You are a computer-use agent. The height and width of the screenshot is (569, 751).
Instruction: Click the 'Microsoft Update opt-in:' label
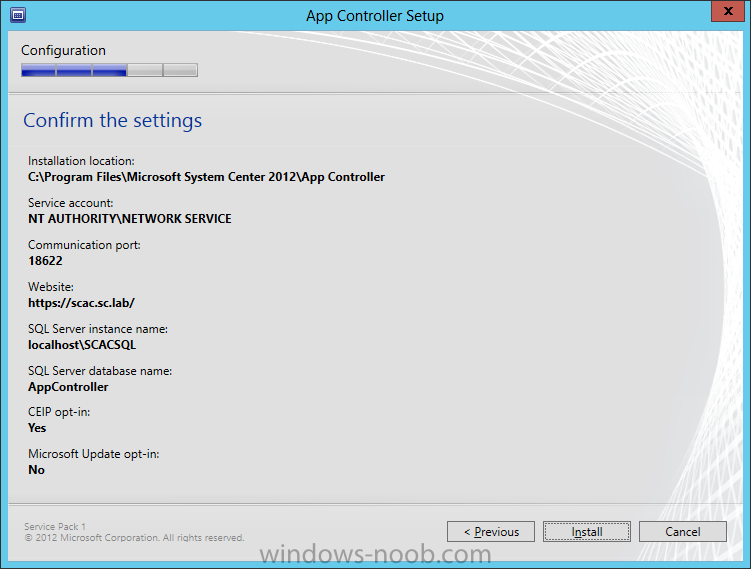click(x=94, y=454)
